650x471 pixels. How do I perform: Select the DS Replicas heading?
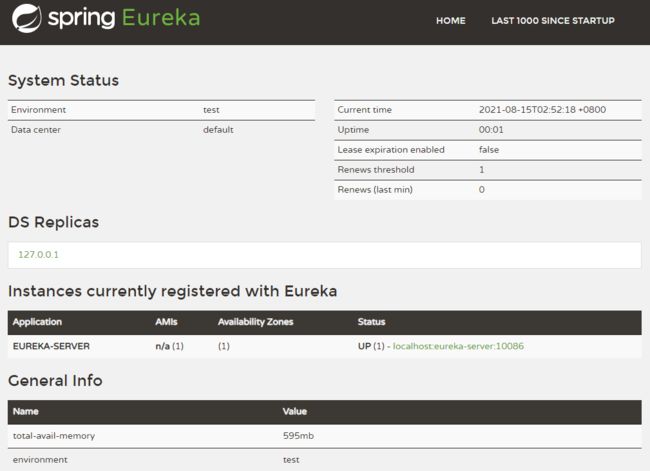tap(53, 222)
